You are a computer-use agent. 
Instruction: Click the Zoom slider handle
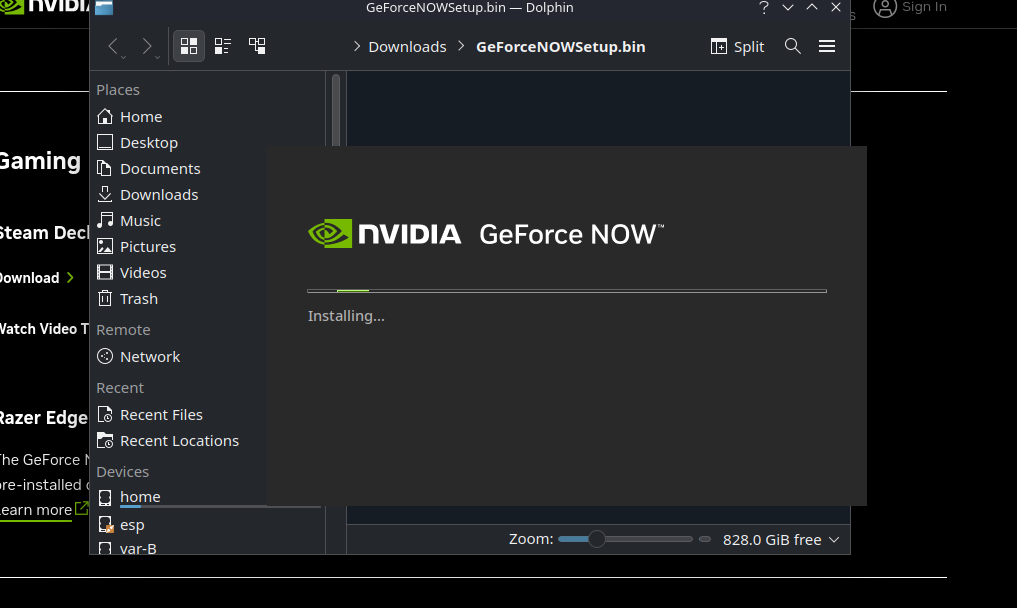click(x=597, y=539)
